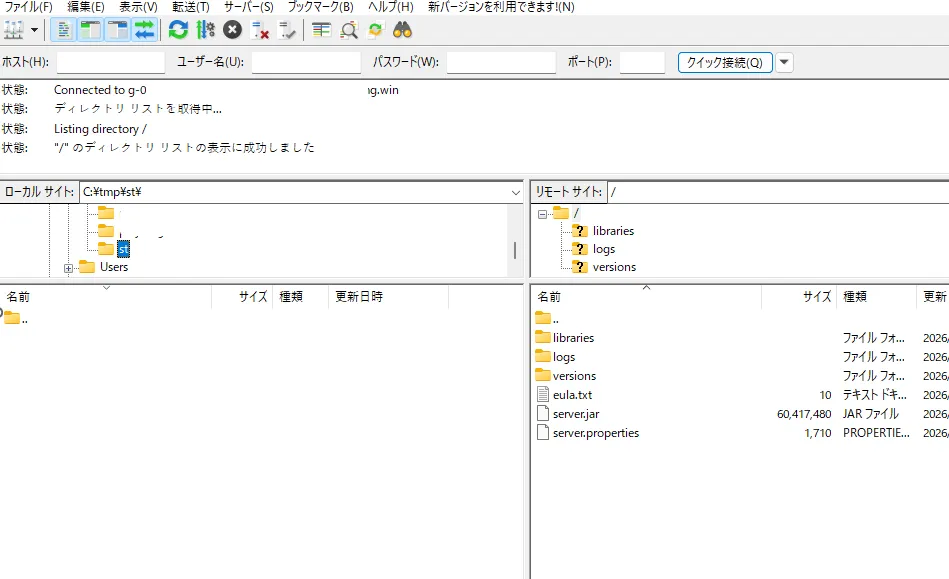949x579 pixels.
Task: Reconnect to the last used server
Action: coord(287,30)
